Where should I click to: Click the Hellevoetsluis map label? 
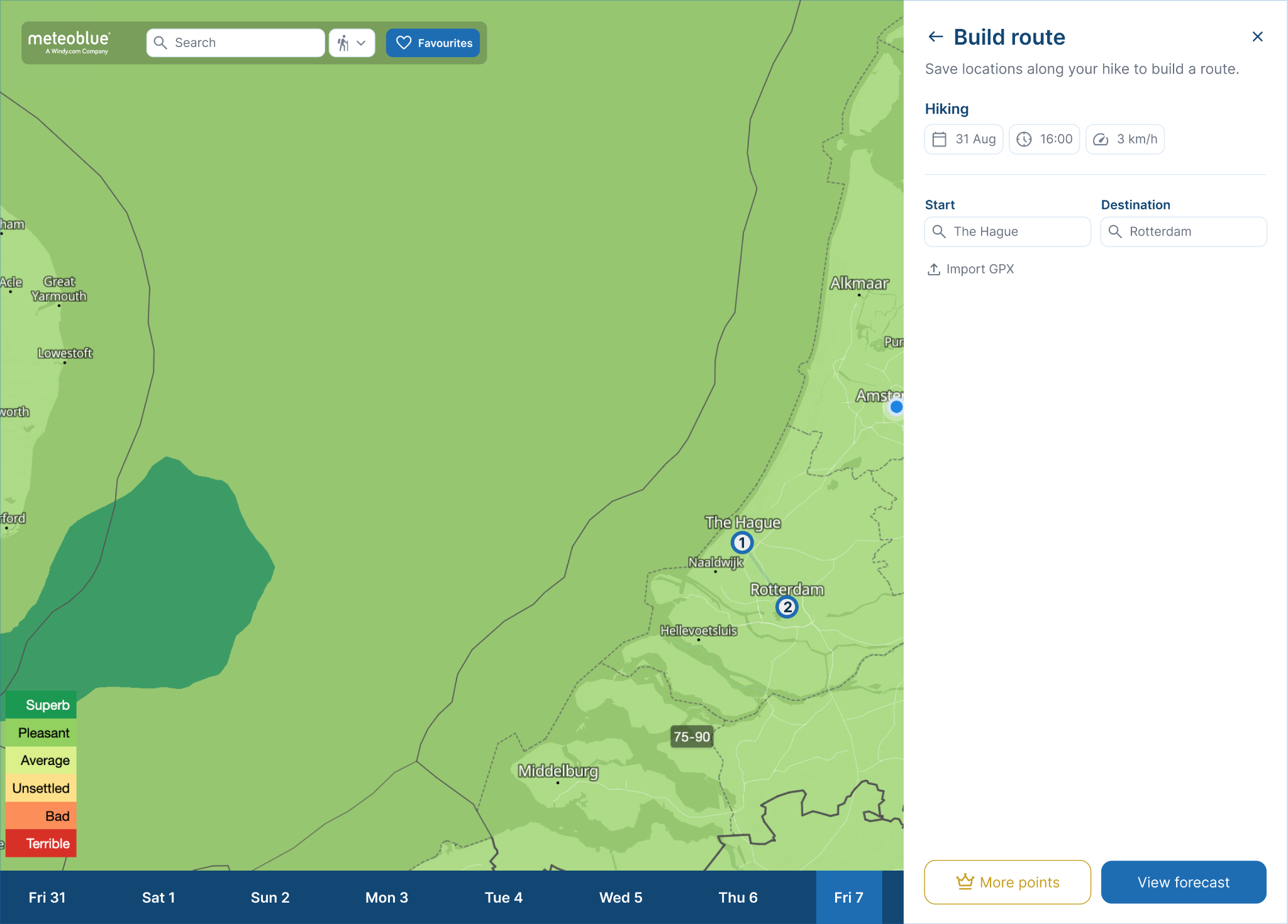coord(698,630)
